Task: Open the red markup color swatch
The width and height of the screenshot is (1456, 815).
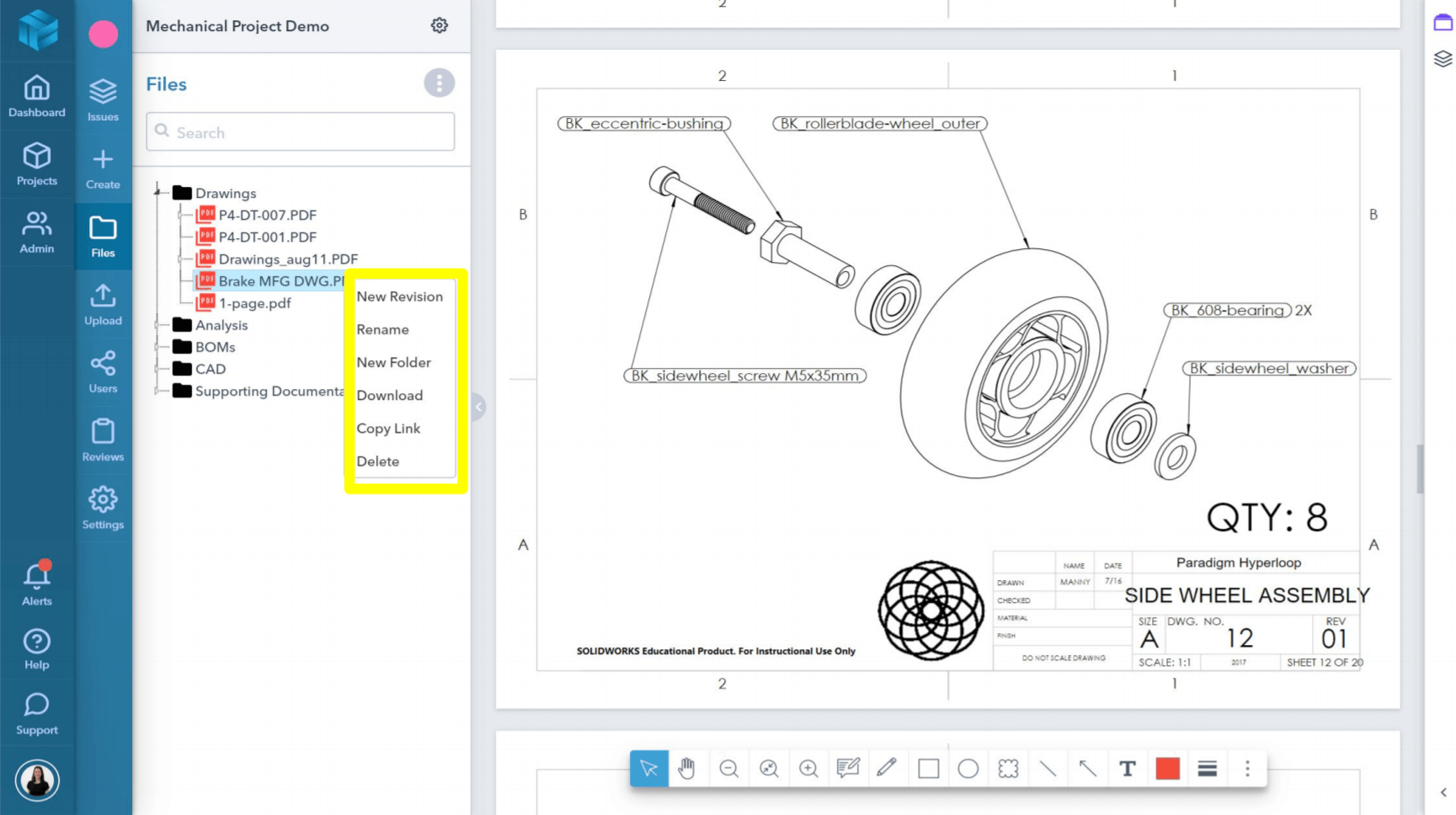Action: point(1167,768)
